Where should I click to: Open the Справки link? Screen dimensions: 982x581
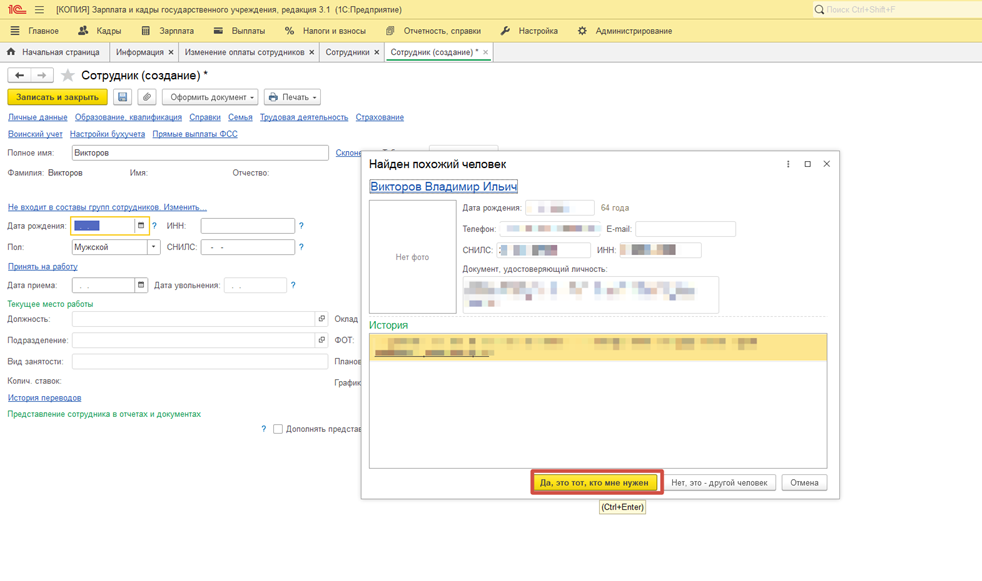[205, 117]
